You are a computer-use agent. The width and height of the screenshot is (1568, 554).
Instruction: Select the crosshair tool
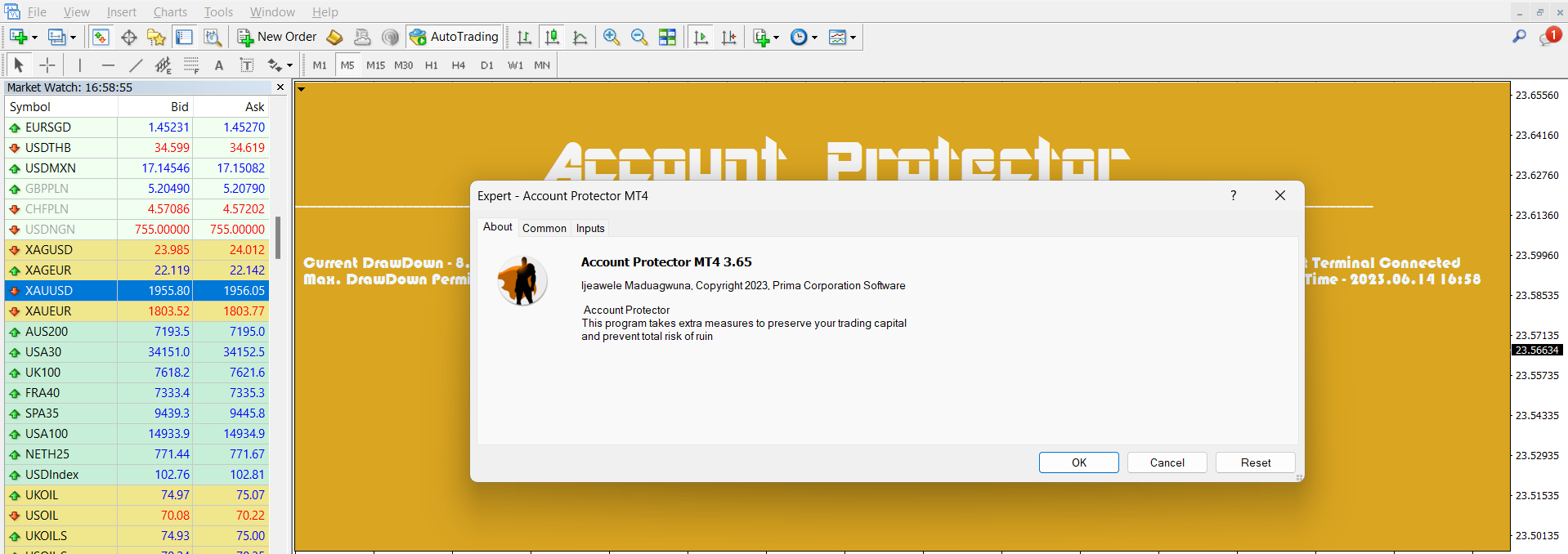(47, 65)
